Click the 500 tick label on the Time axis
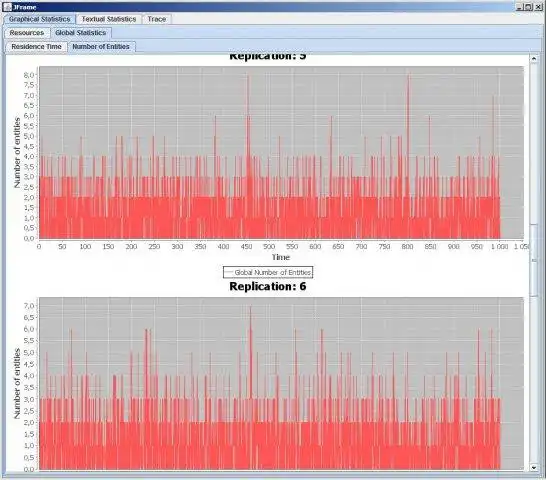The height and width of the screenshot is (480, 546). tap(269, 247)
